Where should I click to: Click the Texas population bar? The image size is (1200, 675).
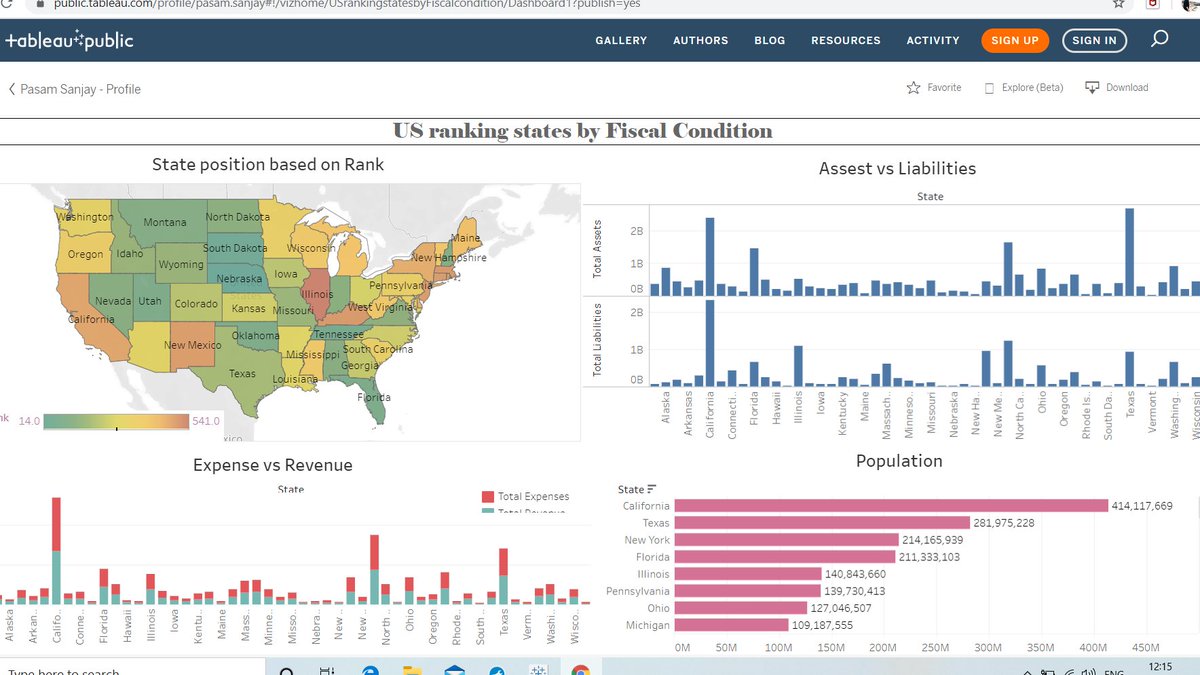(822, 523)
